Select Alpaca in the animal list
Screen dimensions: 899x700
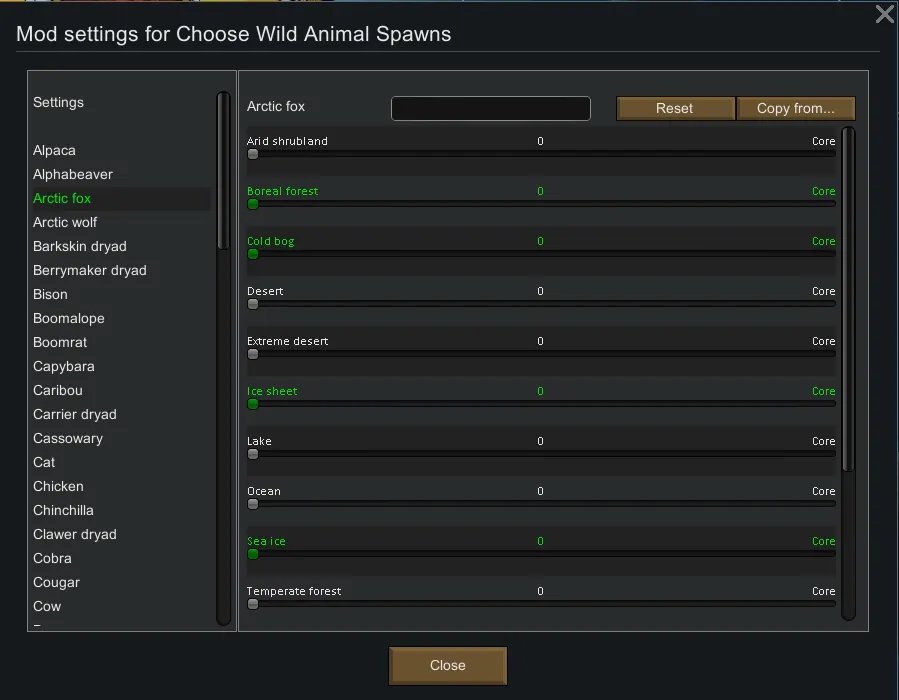[x=54, y=150]
